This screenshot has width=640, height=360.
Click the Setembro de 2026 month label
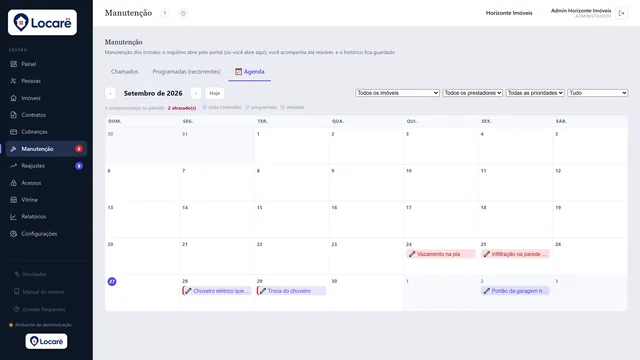pyautogui.click(x=153, y=93)
